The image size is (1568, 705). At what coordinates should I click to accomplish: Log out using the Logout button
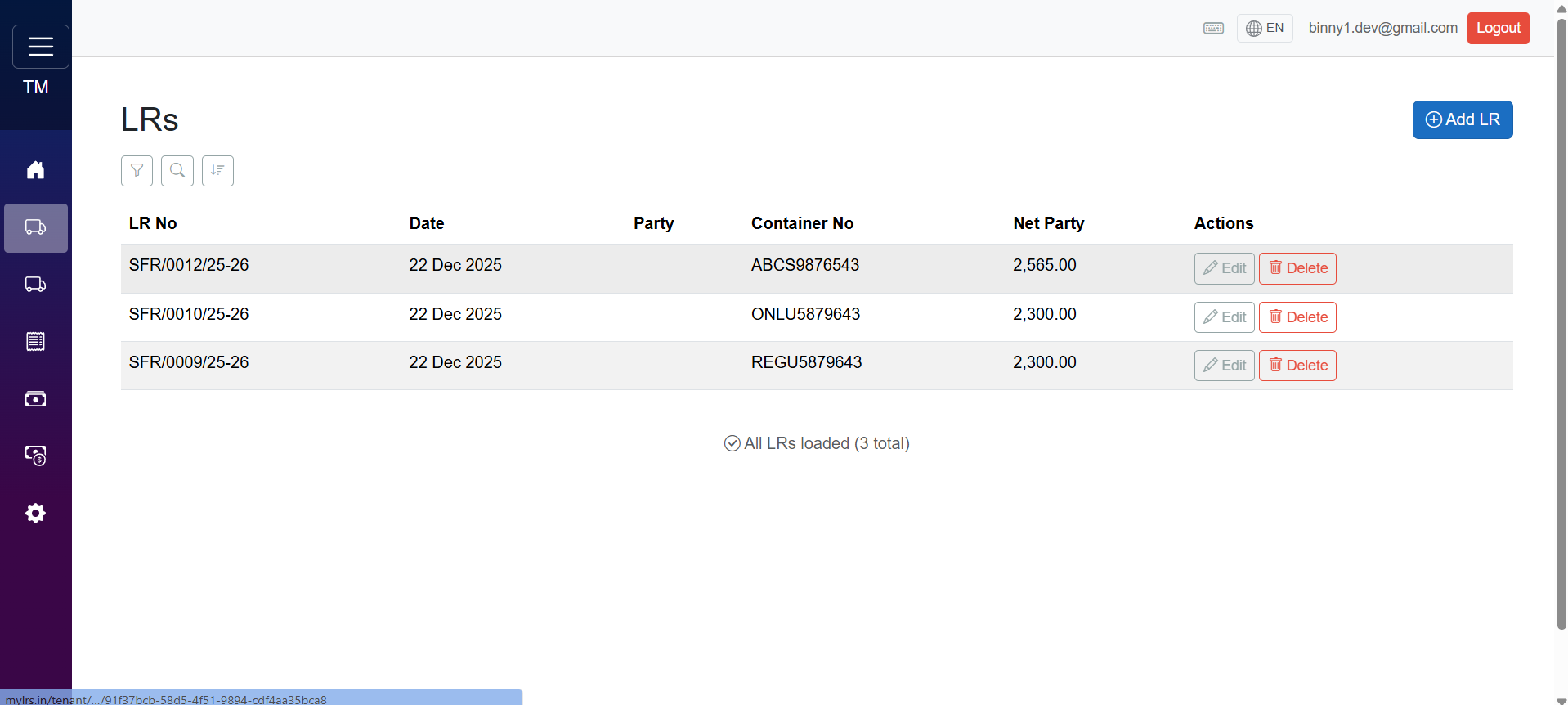coord(1498,29)
